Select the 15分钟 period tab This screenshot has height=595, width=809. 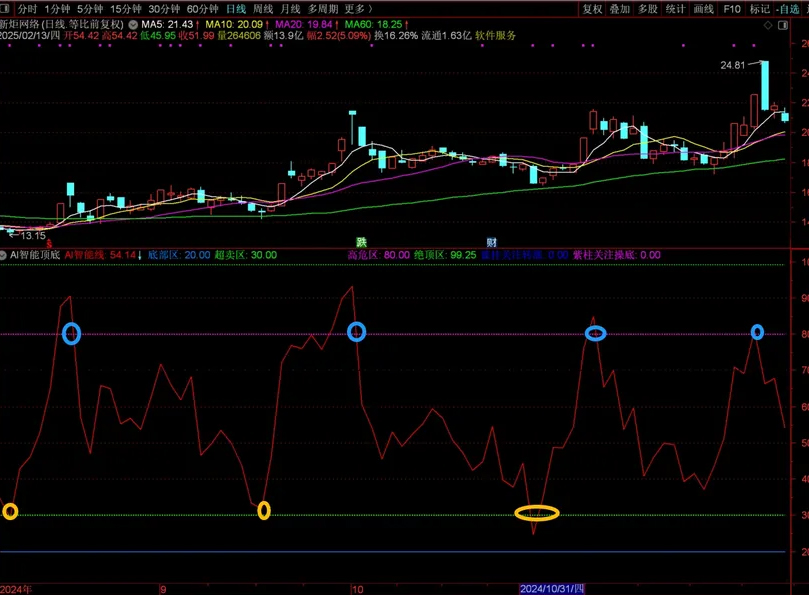tap(125, 8)
